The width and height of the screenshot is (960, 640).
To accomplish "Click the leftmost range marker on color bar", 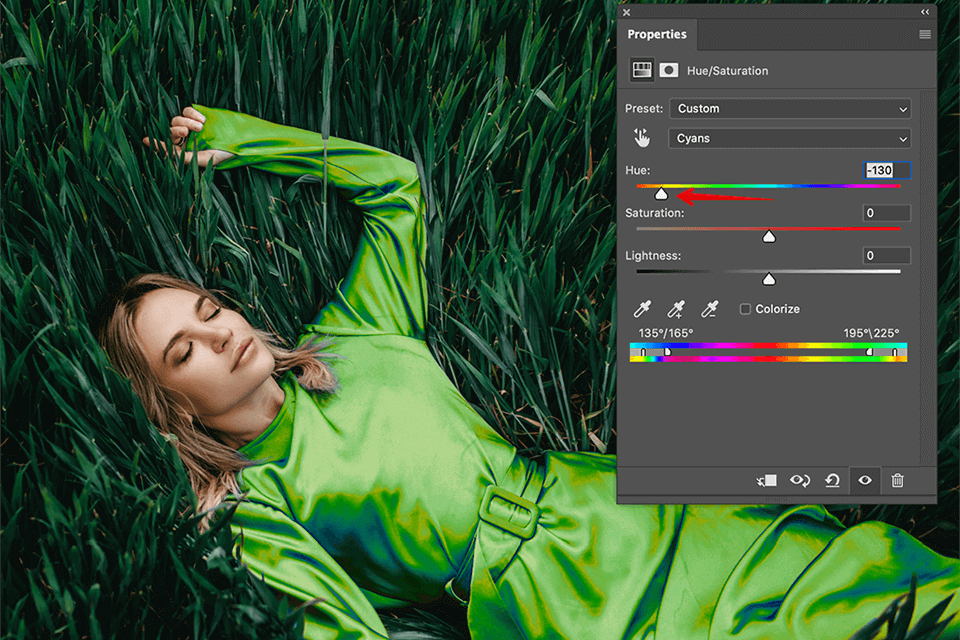I will point(643,352).
